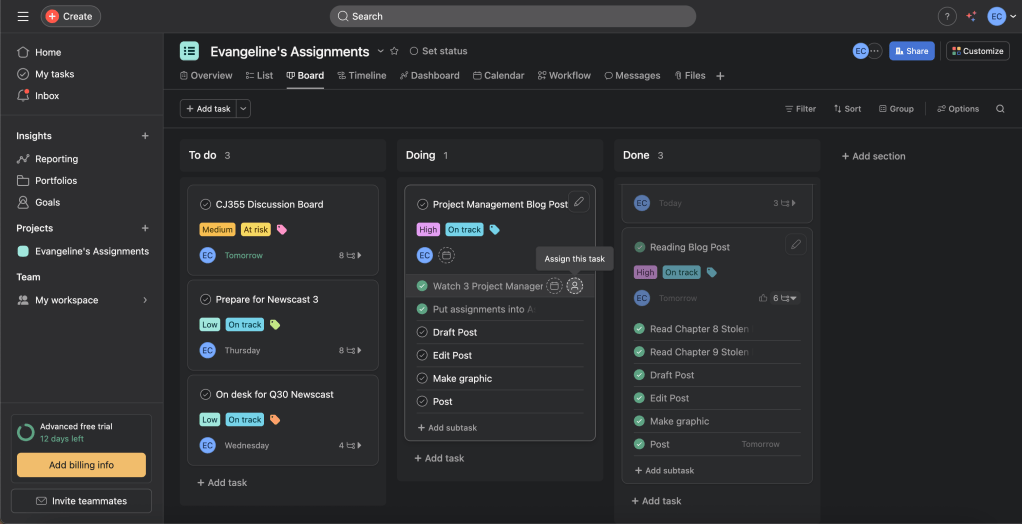Click the star icon to favorite project
Viewport: 1022px width, 524px height.
click(394, 51)
